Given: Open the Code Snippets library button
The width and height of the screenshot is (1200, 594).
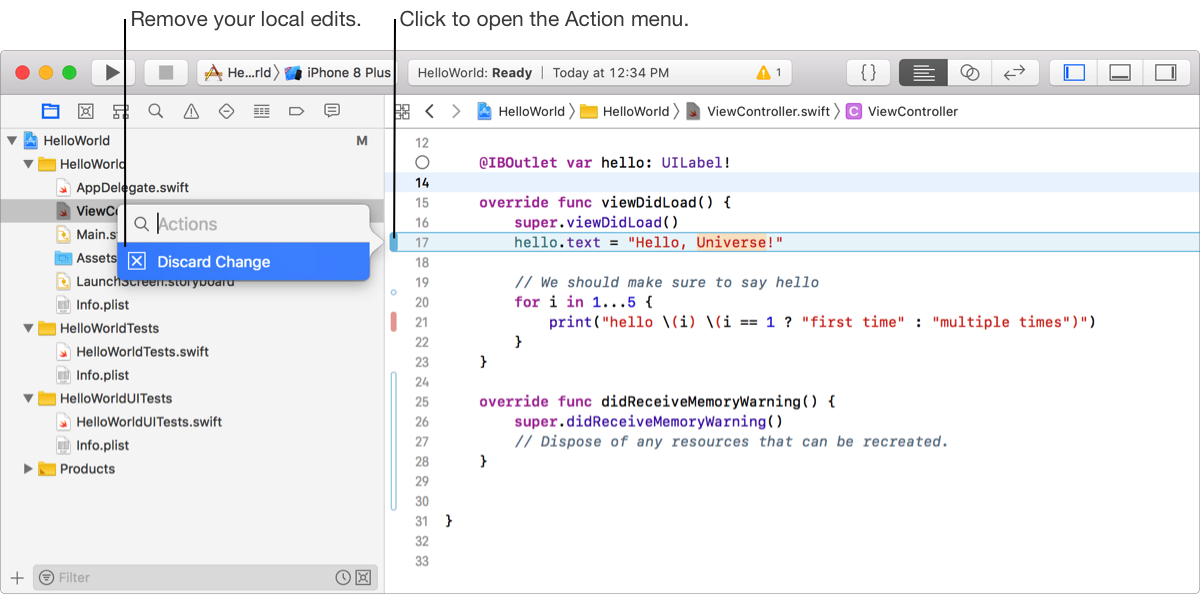Looking at the screenshot, I should pos(868,73).
